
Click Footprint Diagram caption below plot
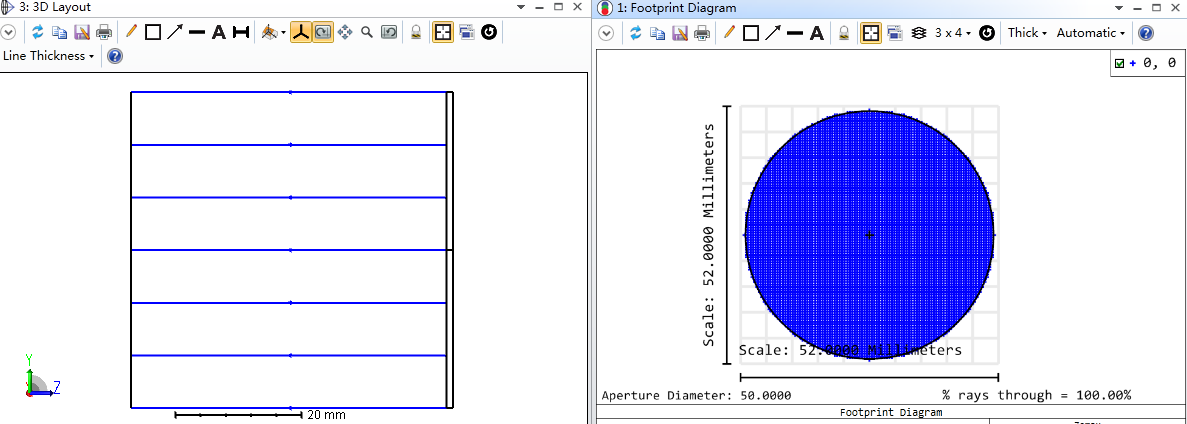coord(891,413)
